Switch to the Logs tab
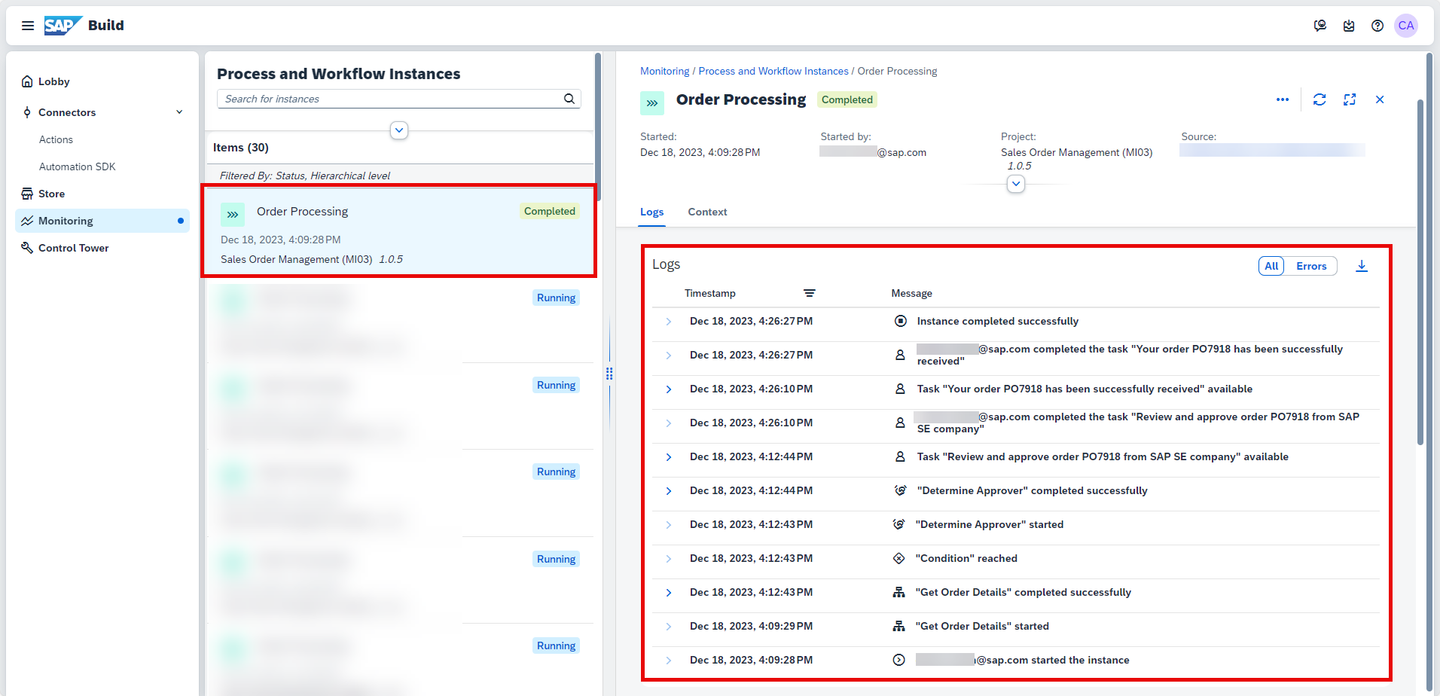The image size is (1440, 696). [x=652, y=212]
